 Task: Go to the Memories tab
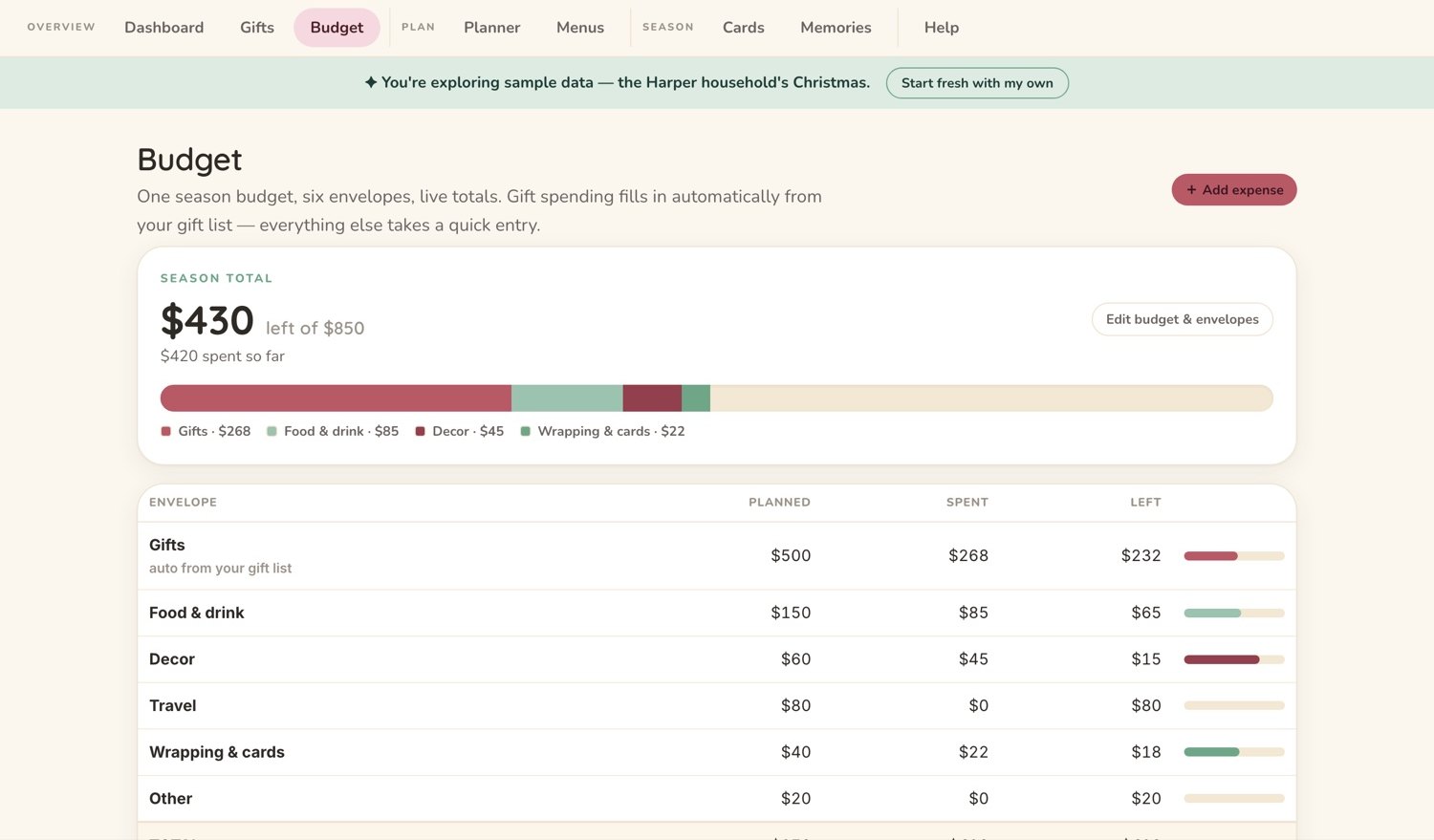(x=836, y=28)
